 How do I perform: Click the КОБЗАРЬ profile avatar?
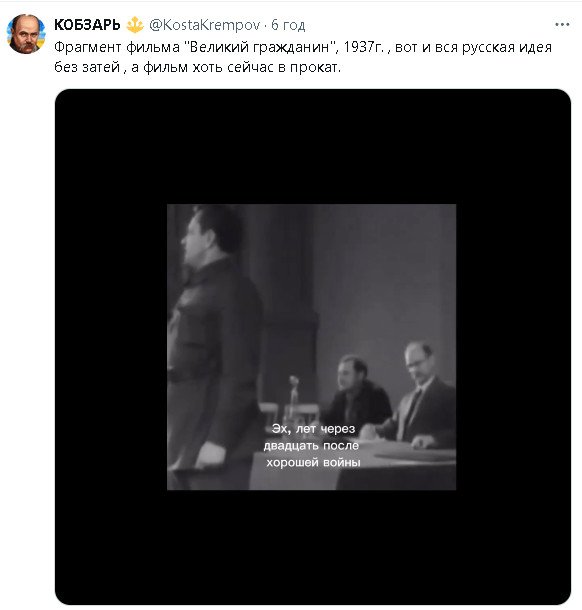(26, 34)
